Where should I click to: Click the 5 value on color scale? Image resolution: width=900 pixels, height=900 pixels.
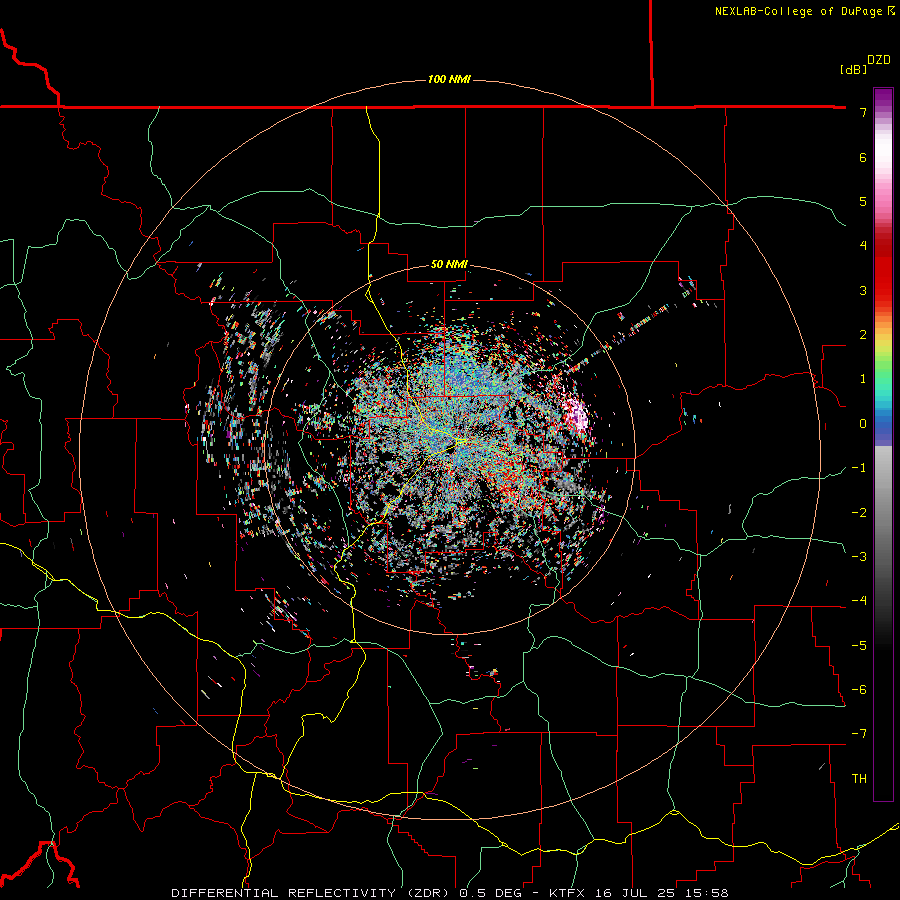[863, 201]
